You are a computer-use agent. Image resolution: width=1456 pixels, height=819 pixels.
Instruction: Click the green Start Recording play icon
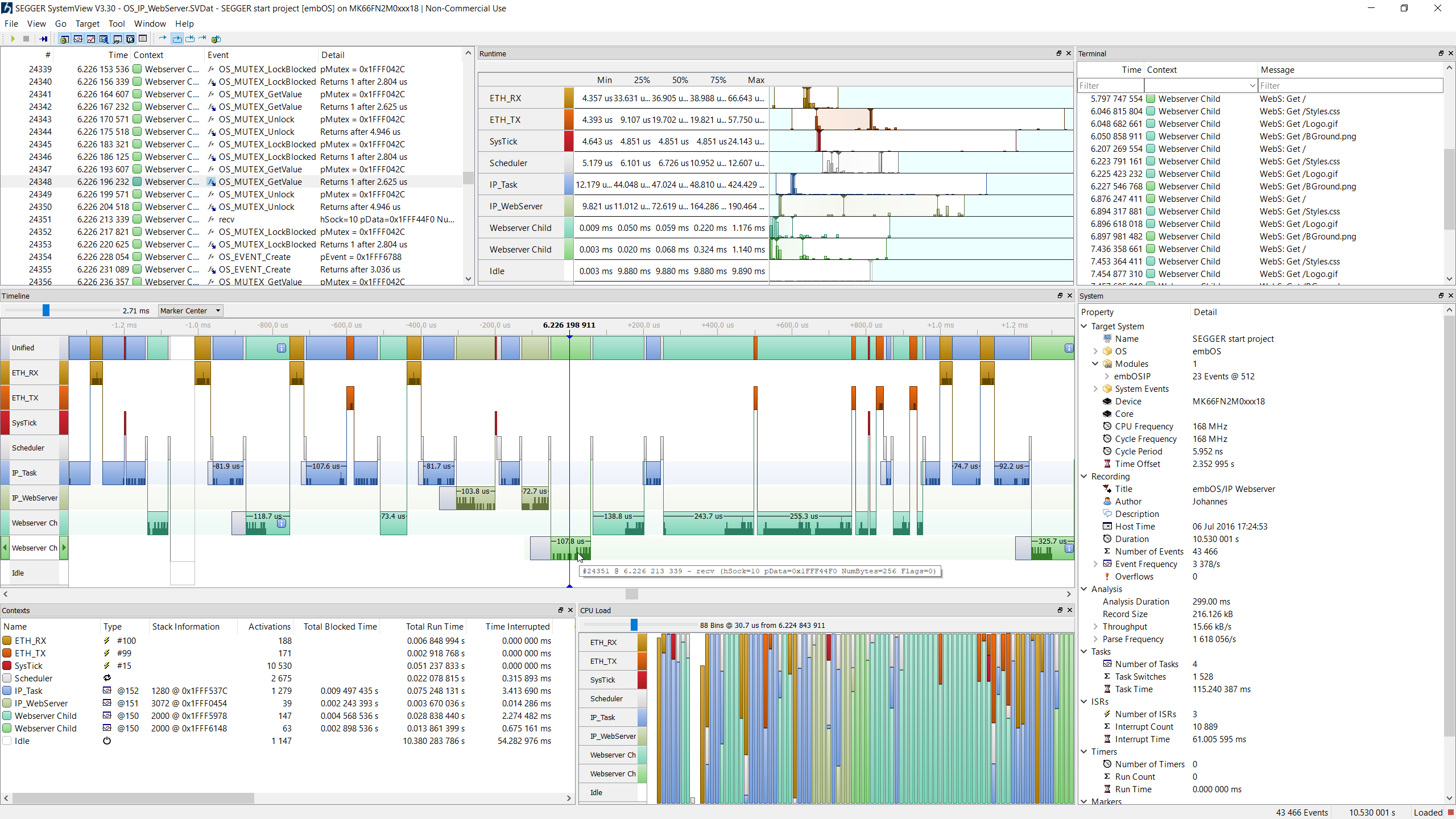coord(13,39)
